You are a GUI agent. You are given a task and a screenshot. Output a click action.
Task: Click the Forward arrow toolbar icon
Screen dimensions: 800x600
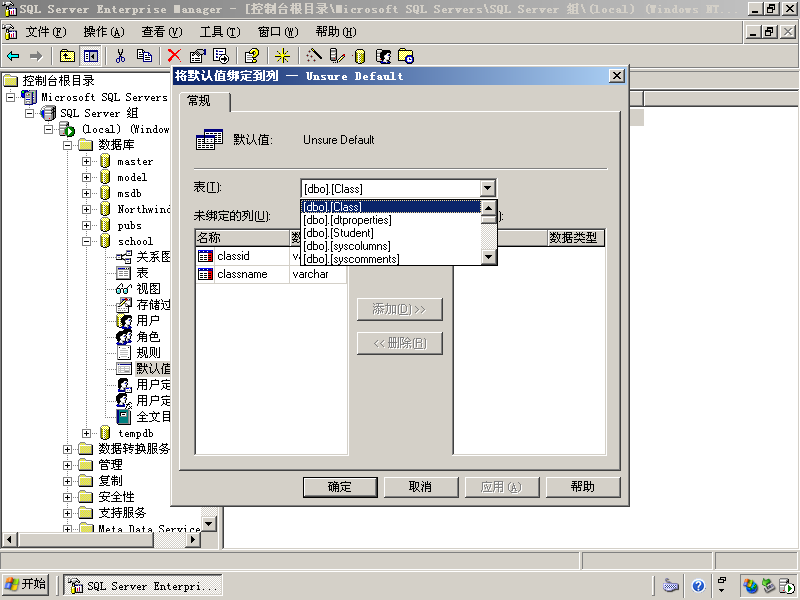[x=36, y=56]
